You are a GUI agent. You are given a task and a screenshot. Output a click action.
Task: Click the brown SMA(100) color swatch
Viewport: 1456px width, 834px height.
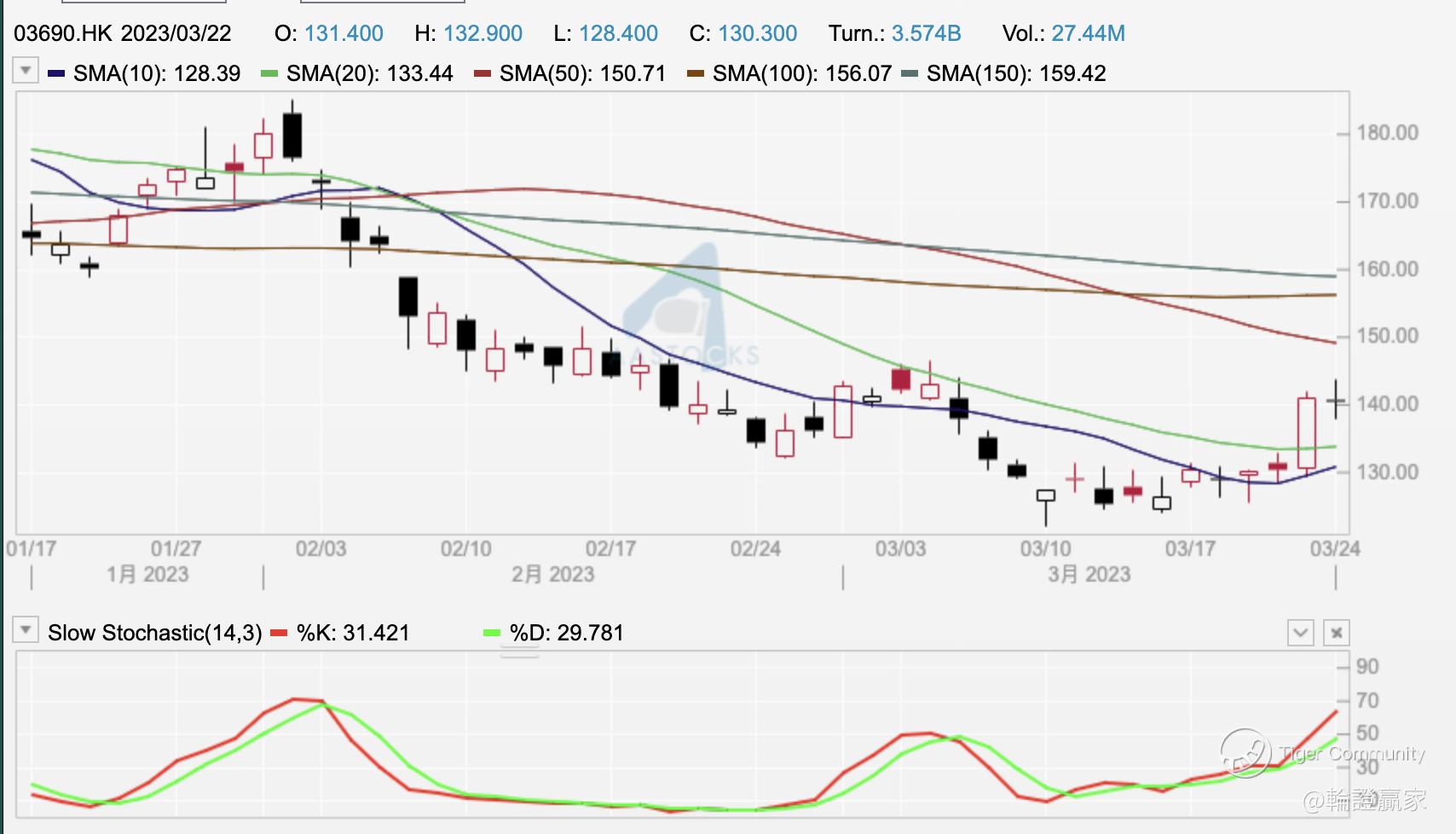click(696, 74)
